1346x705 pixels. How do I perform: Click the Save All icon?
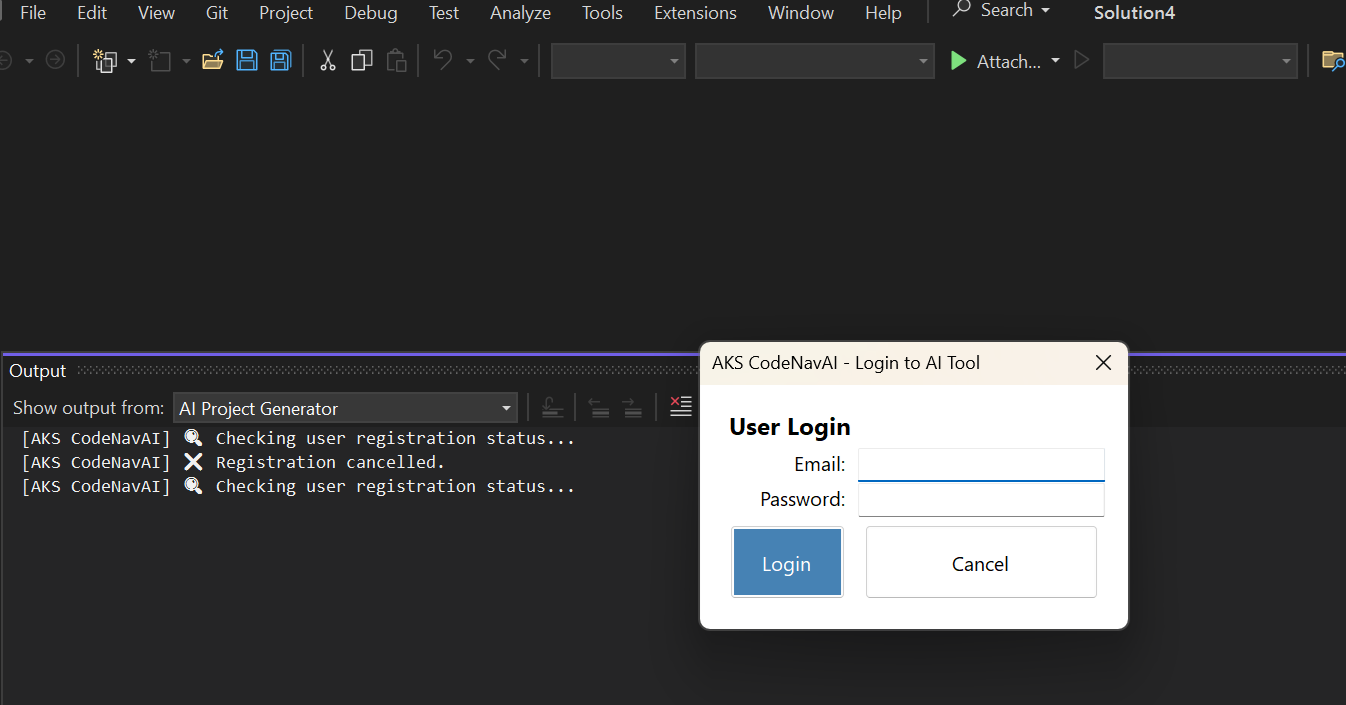click(280, 61)
